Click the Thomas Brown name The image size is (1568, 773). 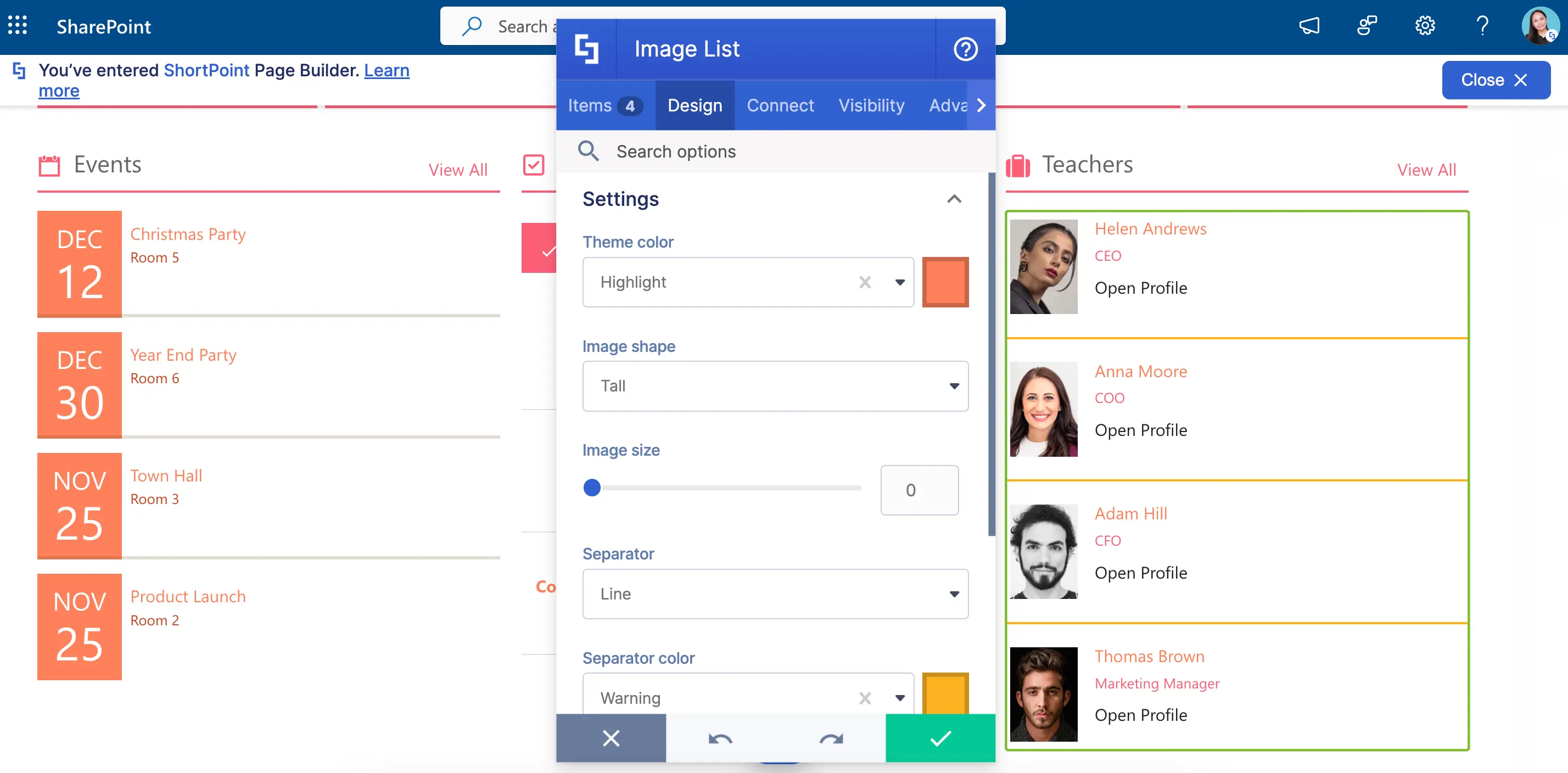1149,656
